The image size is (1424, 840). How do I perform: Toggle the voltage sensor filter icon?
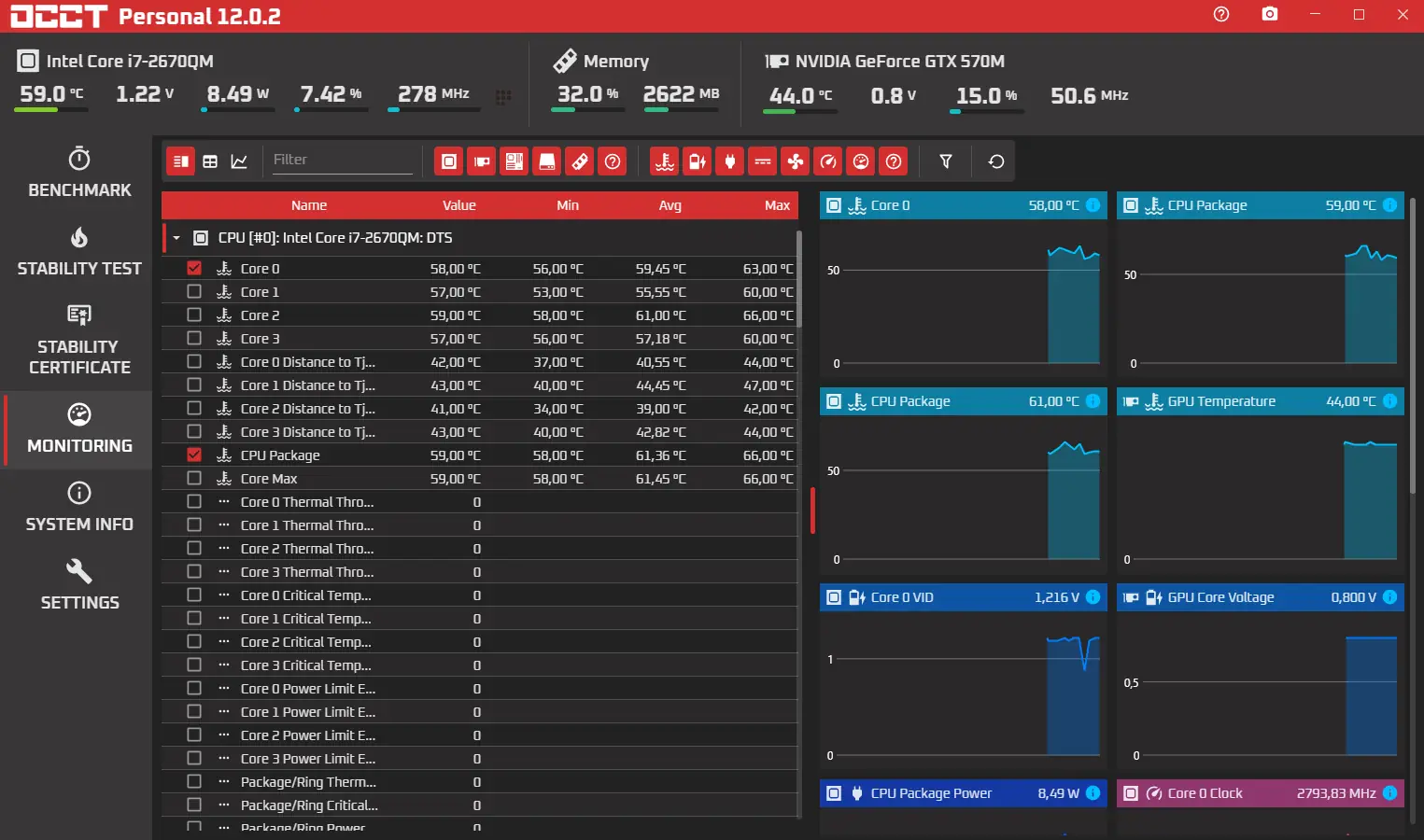click(698, 161)
